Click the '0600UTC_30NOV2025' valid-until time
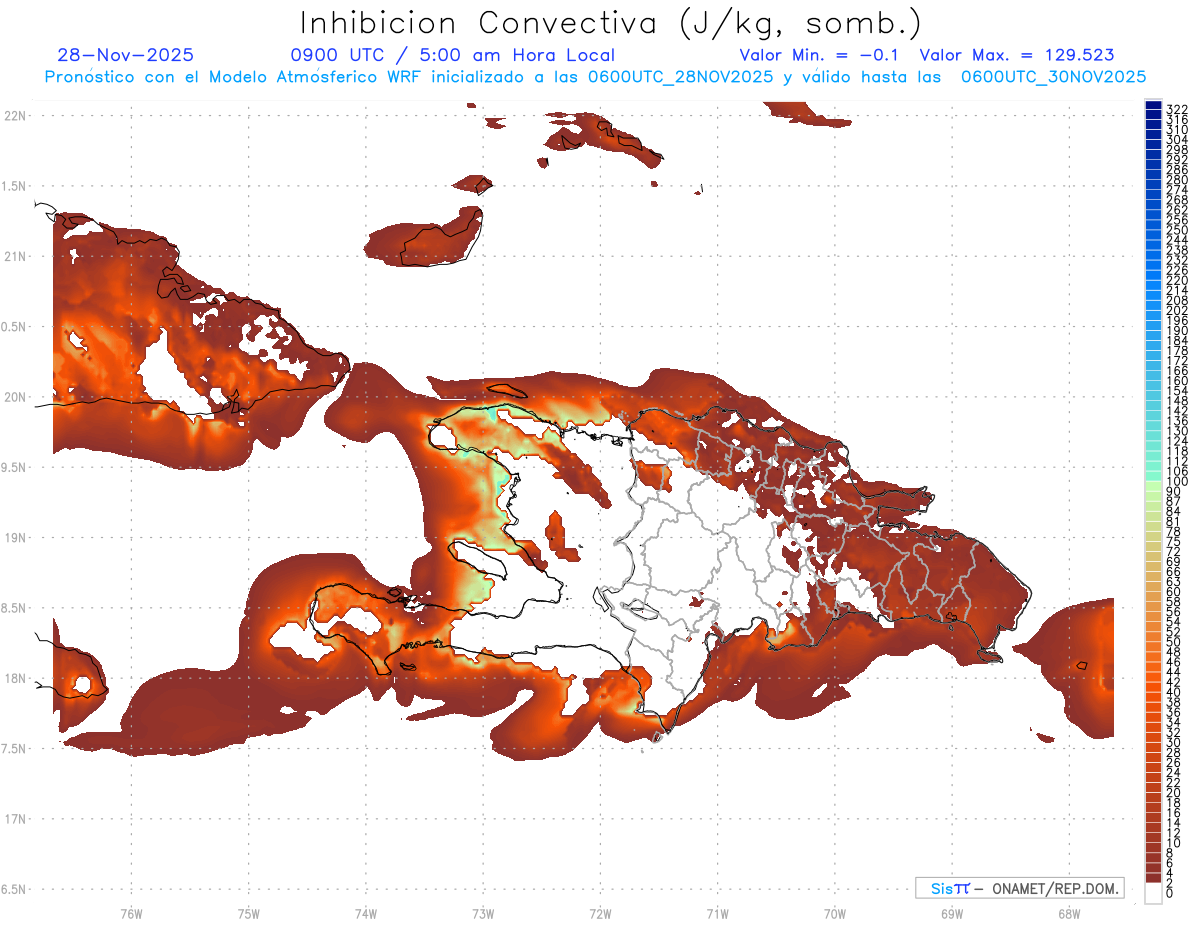The image size is (1200, 927). pos(1054,77)
